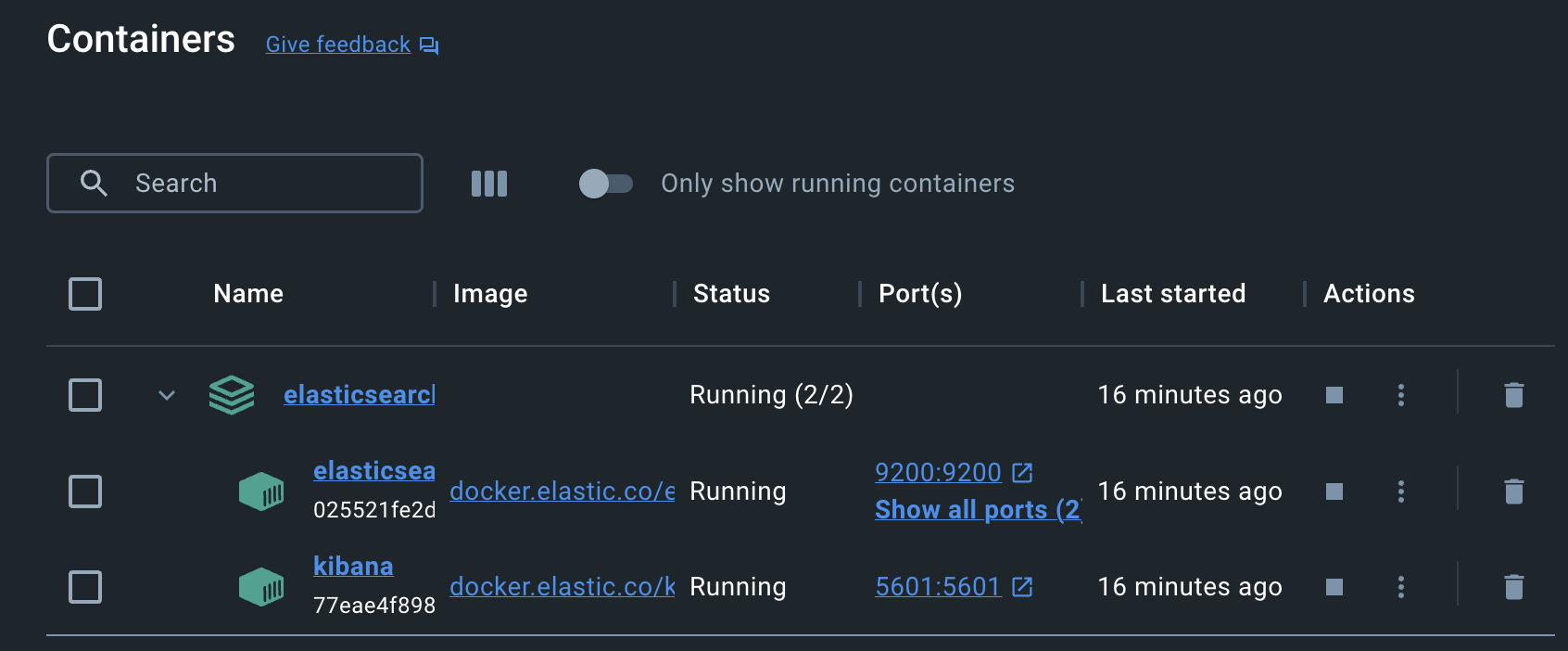Click the Port(s) column header
Viewport: 1568px width, 651px height.
(x=920, y=294)
